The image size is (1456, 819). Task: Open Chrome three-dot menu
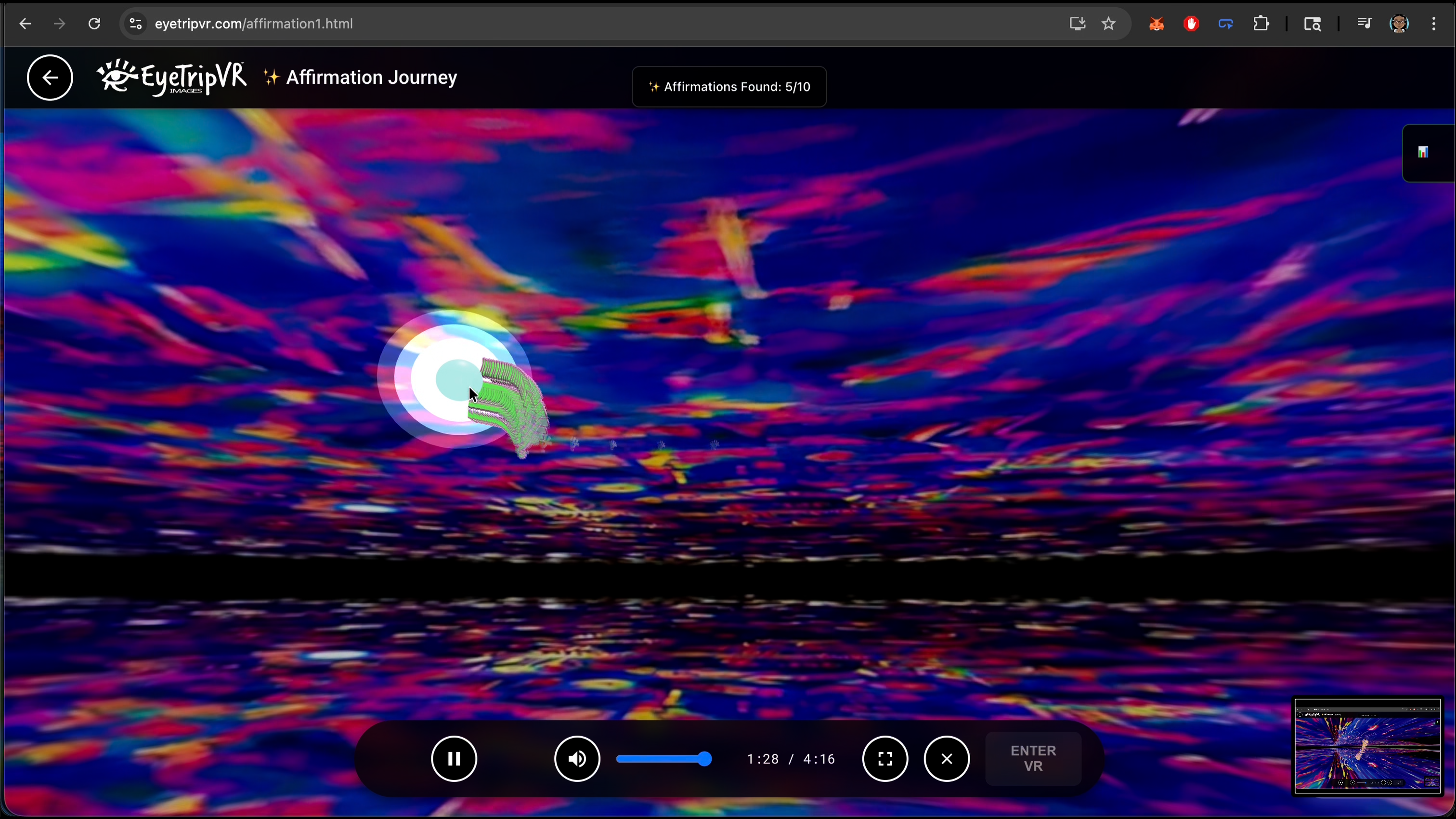pyautogui.click(x=1434, y=24)
